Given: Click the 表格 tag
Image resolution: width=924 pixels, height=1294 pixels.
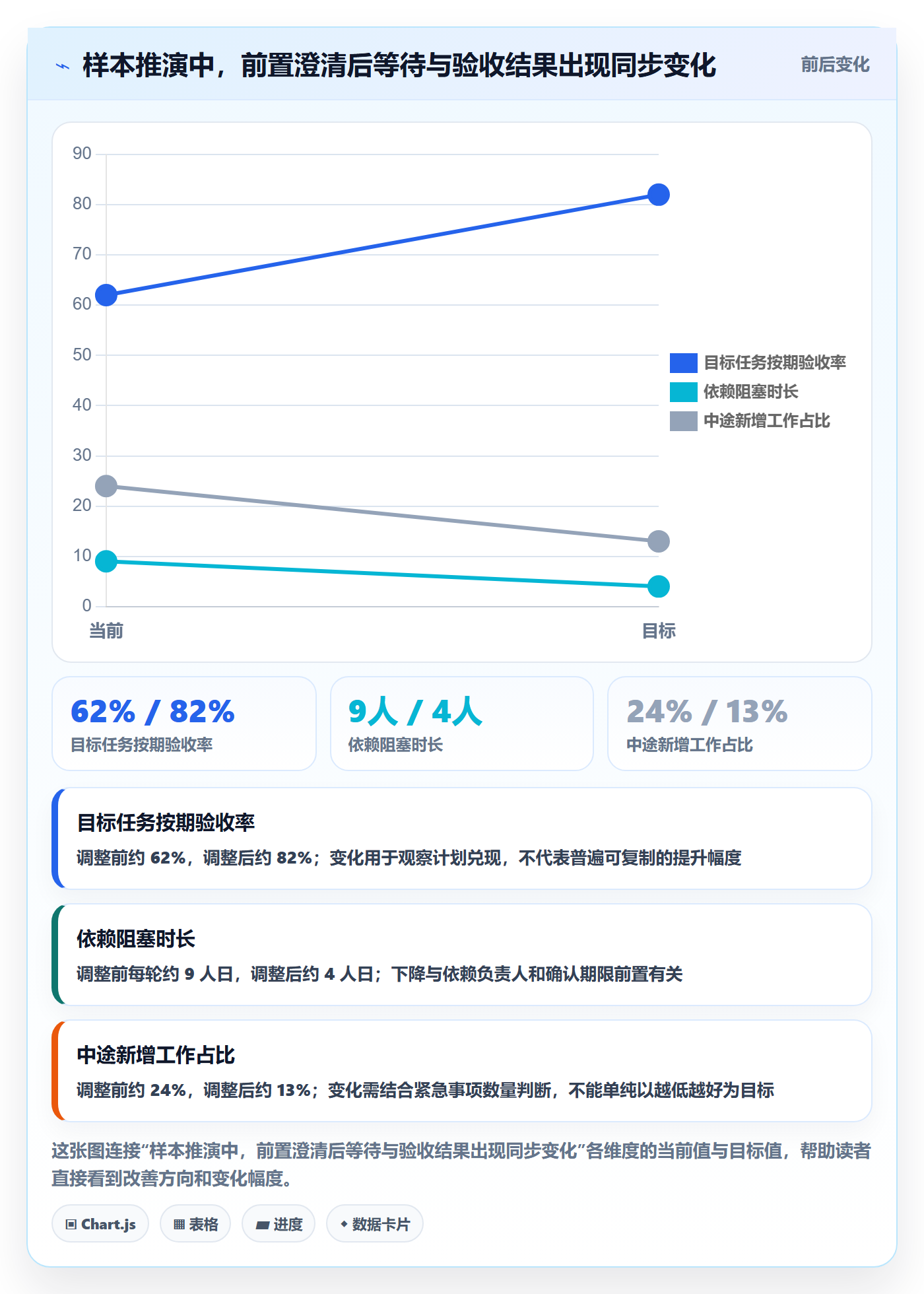Looking at the screenshot, I should coord(195,1224).
